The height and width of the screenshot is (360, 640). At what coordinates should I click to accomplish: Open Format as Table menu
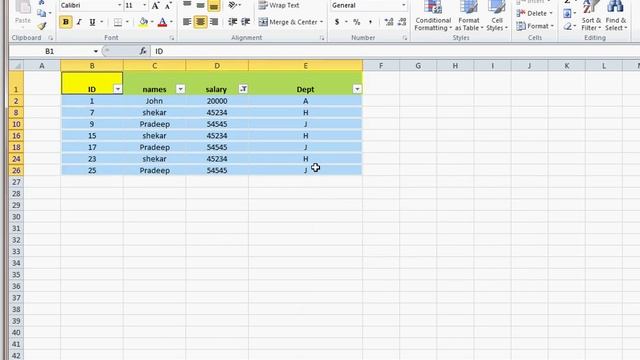[x=469, y=16]
